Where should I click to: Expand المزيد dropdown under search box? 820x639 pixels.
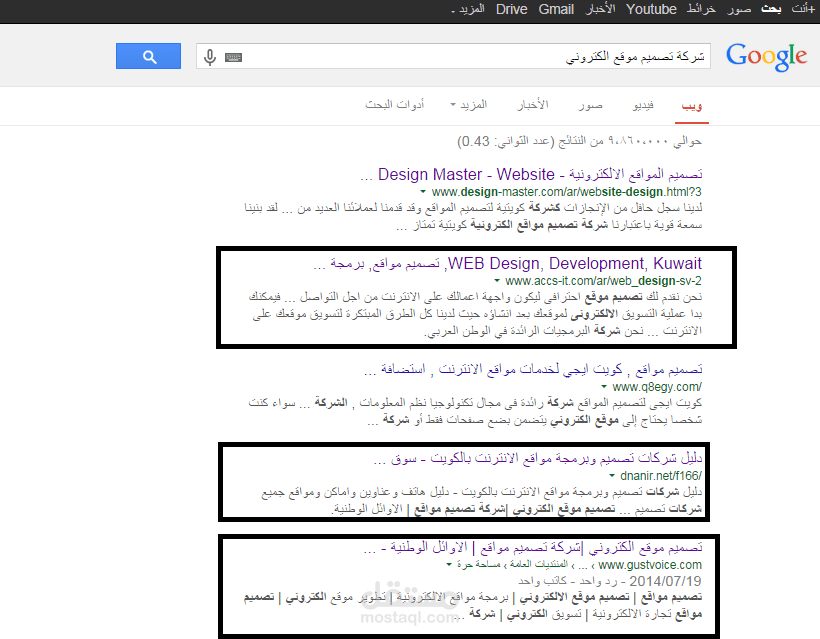click(x=469, y=105)
